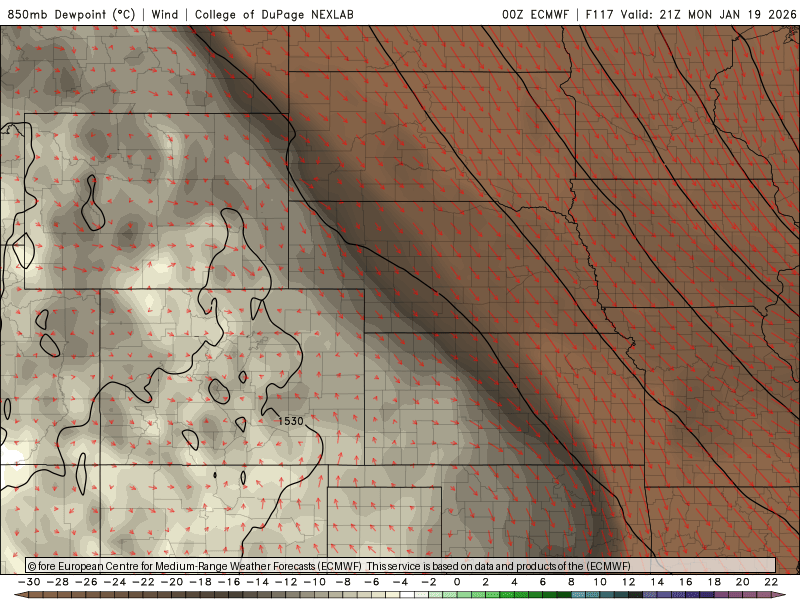This screenshot has width=800, height=600.
Task: Click the -6 colorbar scale label
Action: (x=371, y=582)
